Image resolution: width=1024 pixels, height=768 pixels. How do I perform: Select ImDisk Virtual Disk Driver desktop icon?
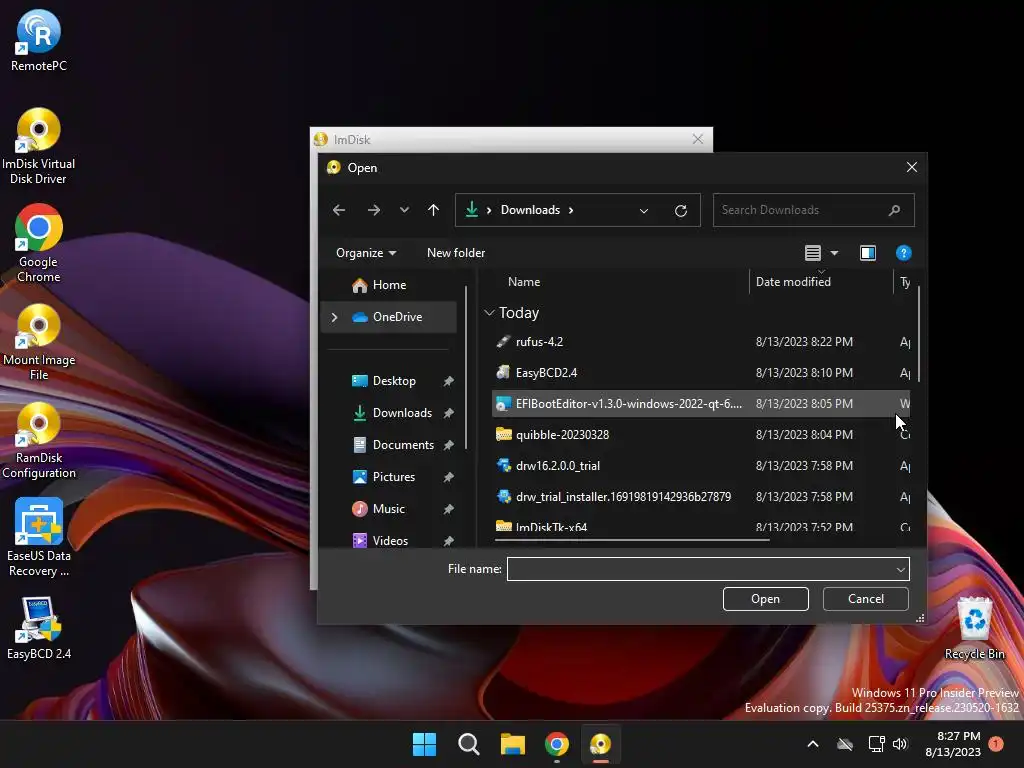tap(39, 146)
